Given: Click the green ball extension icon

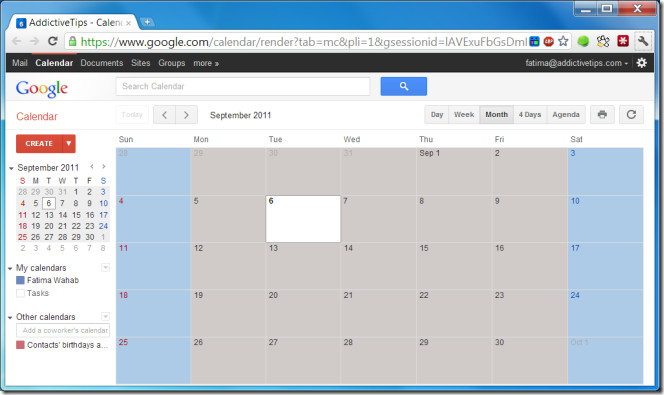Looking at the screenshot, I should pos(583,41).
